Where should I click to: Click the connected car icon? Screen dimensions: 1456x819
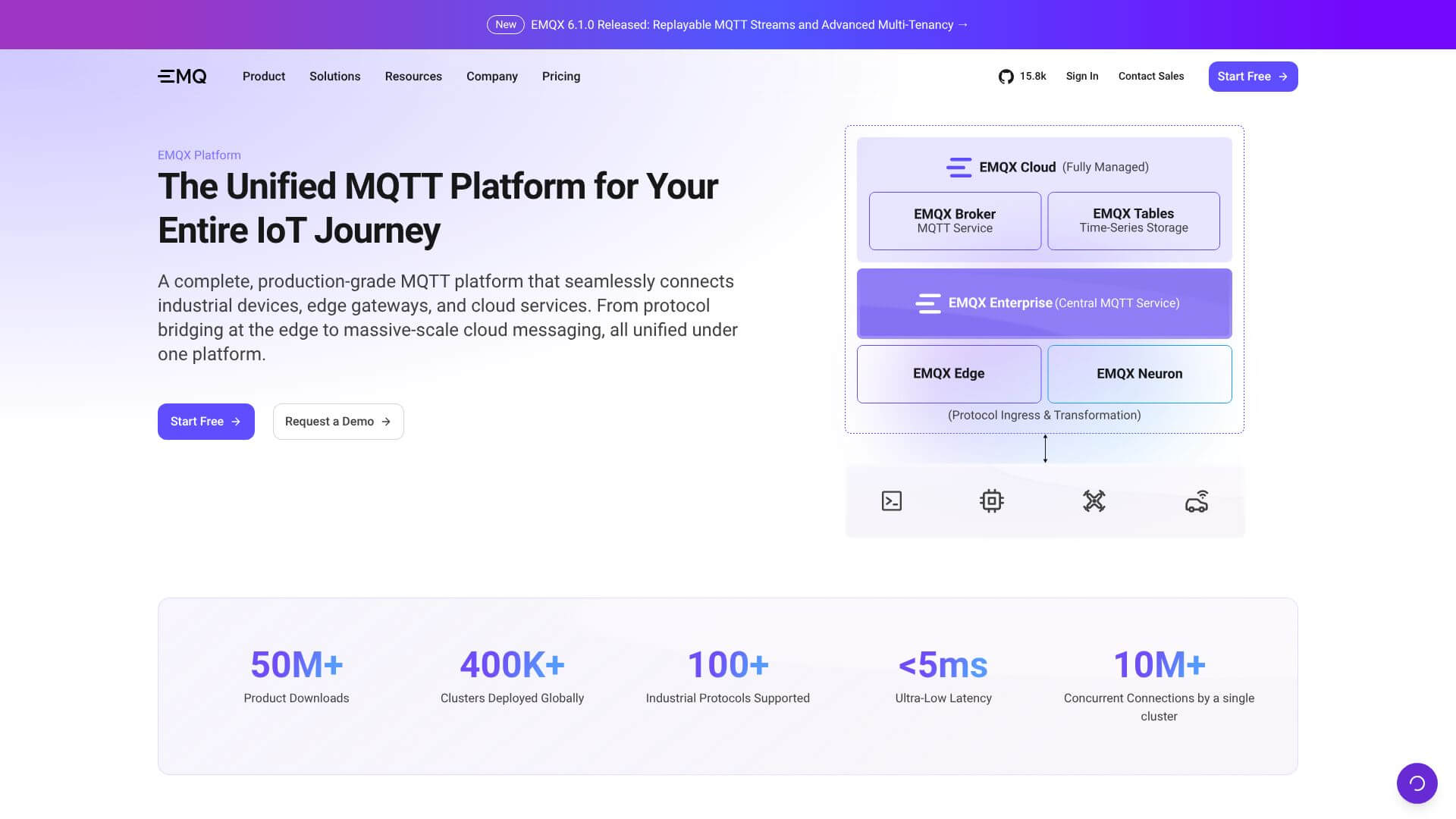[x=1198, y=500]
